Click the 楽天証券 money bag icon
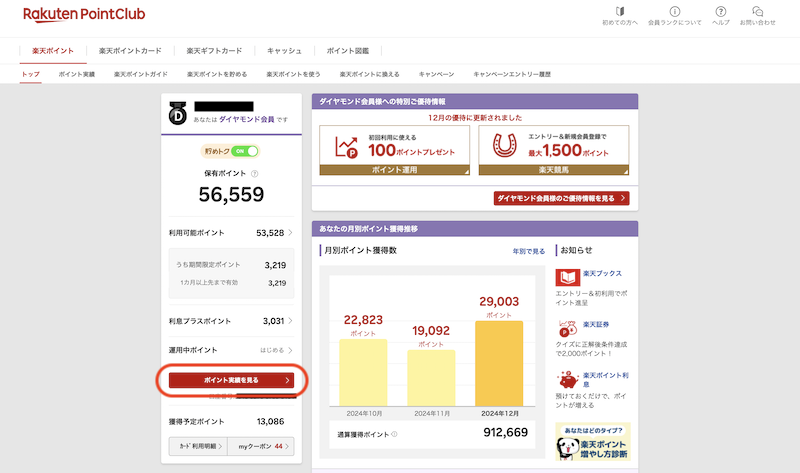This screenshot has height=473, width=800. tap(567, 329)
